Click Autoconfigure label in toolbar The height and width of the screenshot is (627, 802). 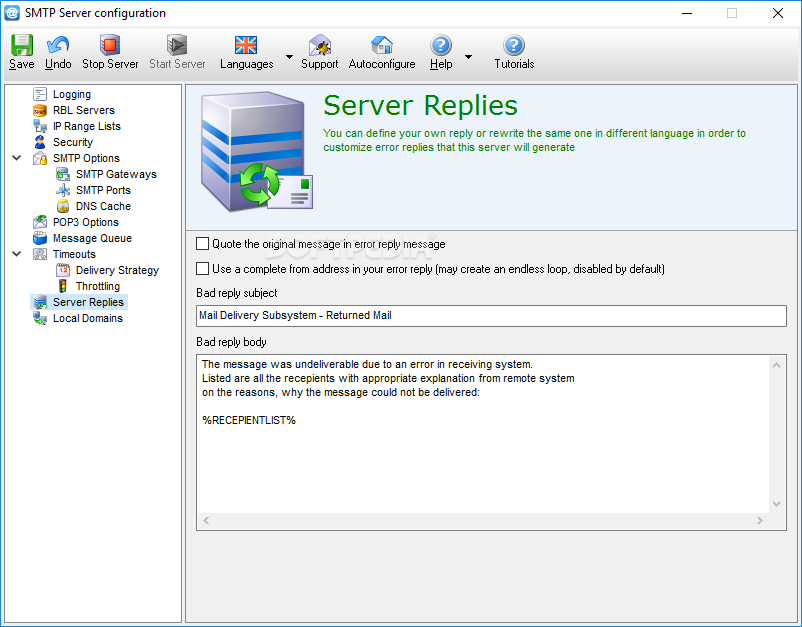coord(382,64)
